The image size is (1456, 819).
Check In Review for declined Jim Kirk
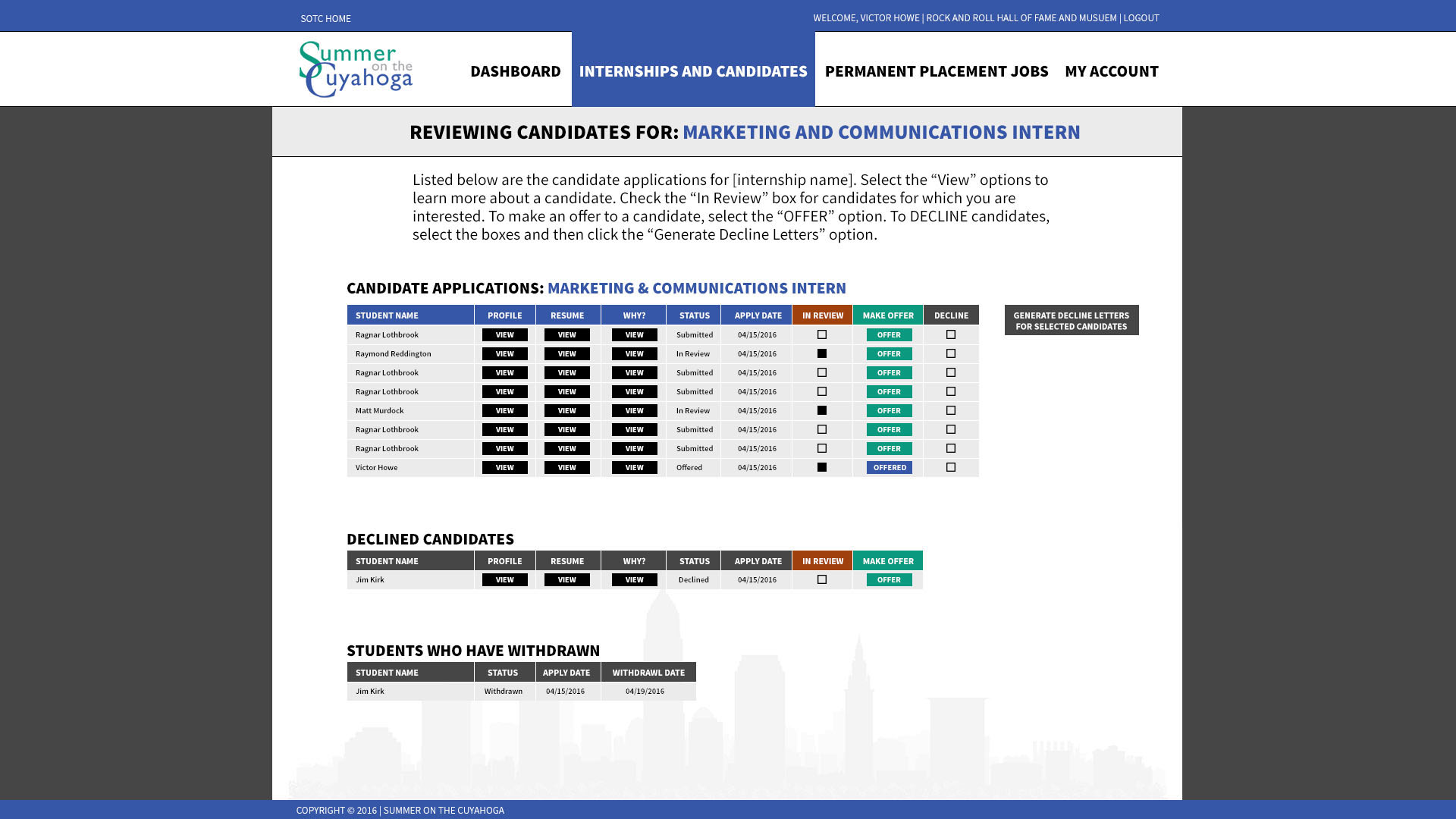point(822,579)
